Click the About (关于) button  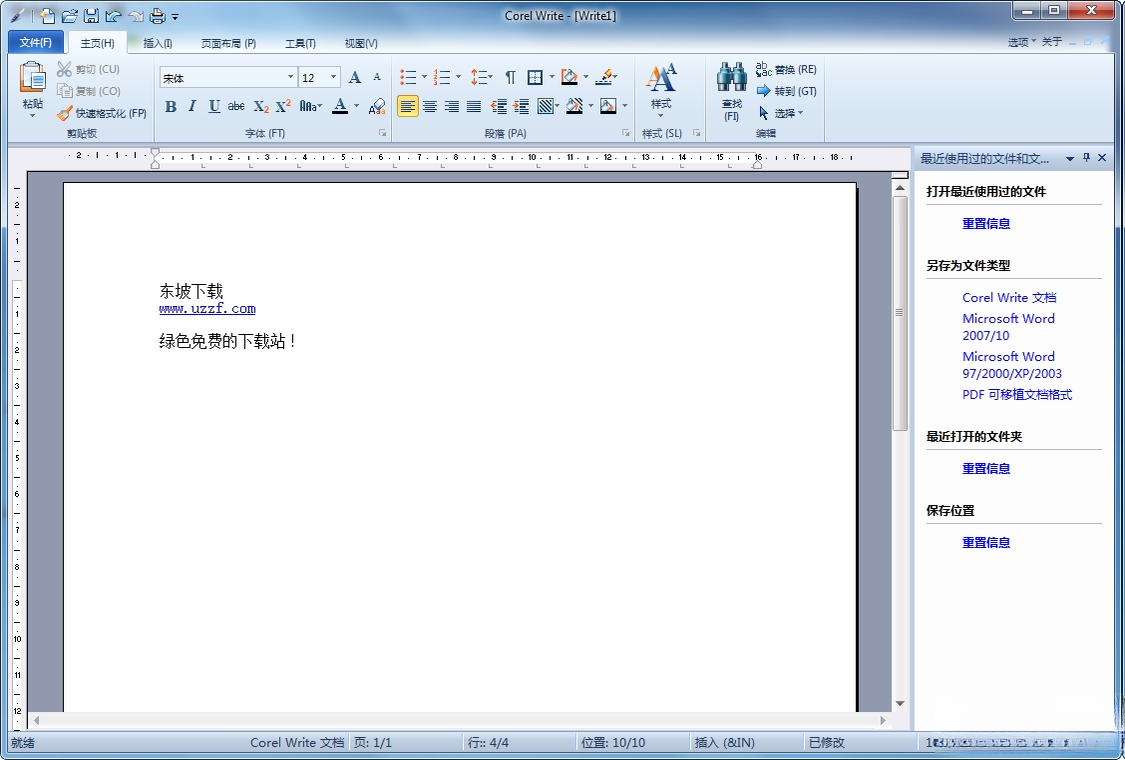(1051, 42)
